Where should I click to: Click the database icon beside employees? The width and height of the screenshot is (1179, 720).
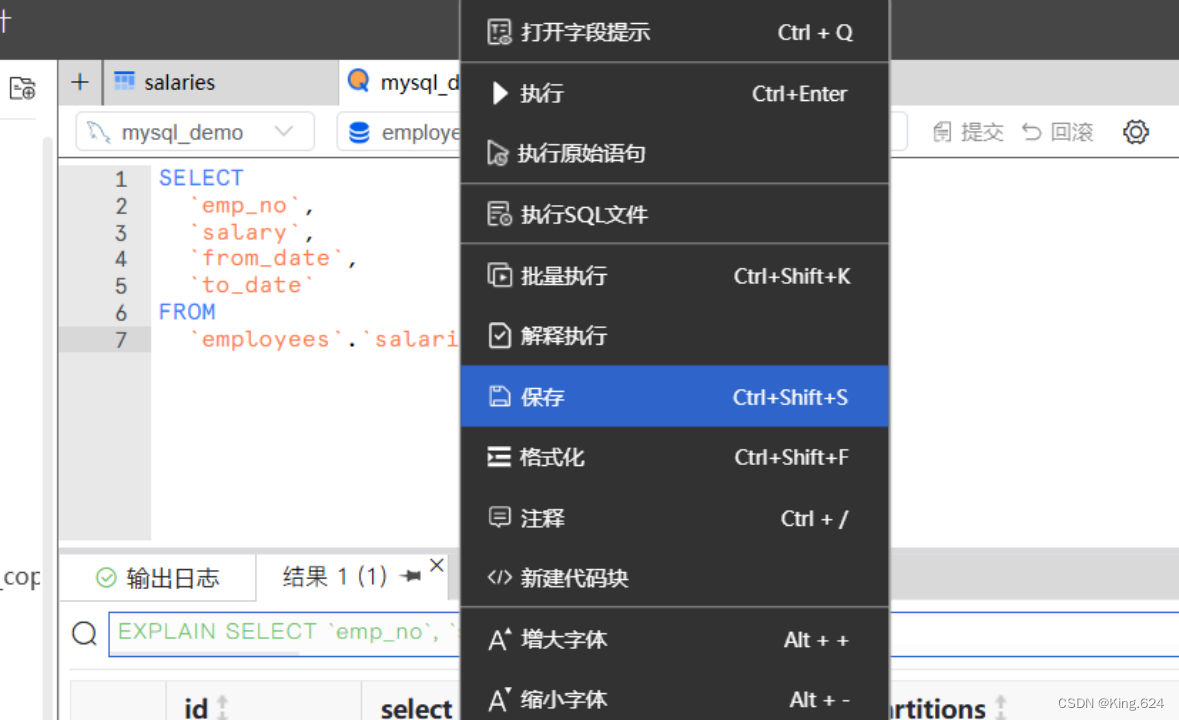pyautogui.click(x=359, y=132)
